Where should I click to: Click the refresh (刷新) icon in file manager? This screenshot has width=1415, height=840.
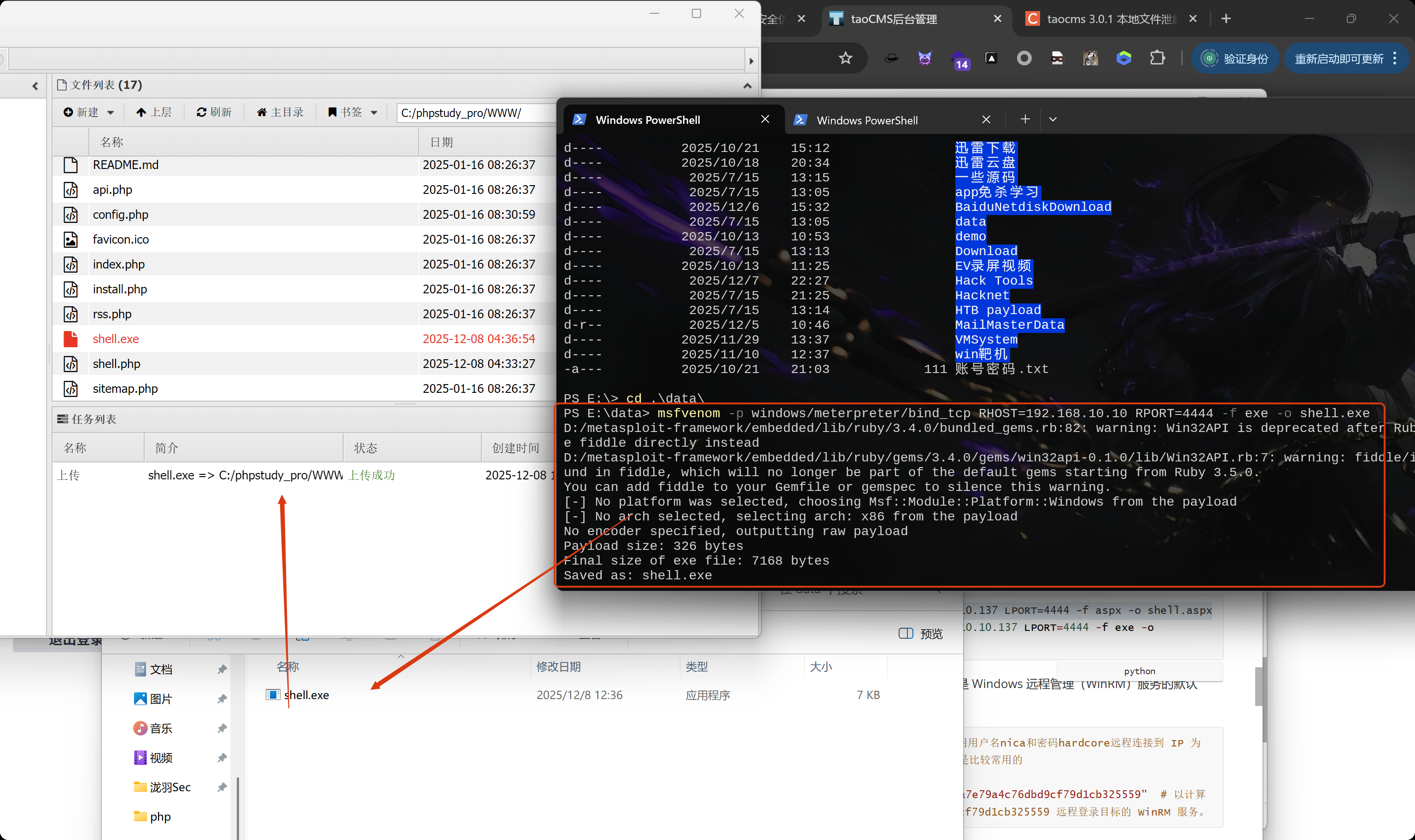point(201,113)
